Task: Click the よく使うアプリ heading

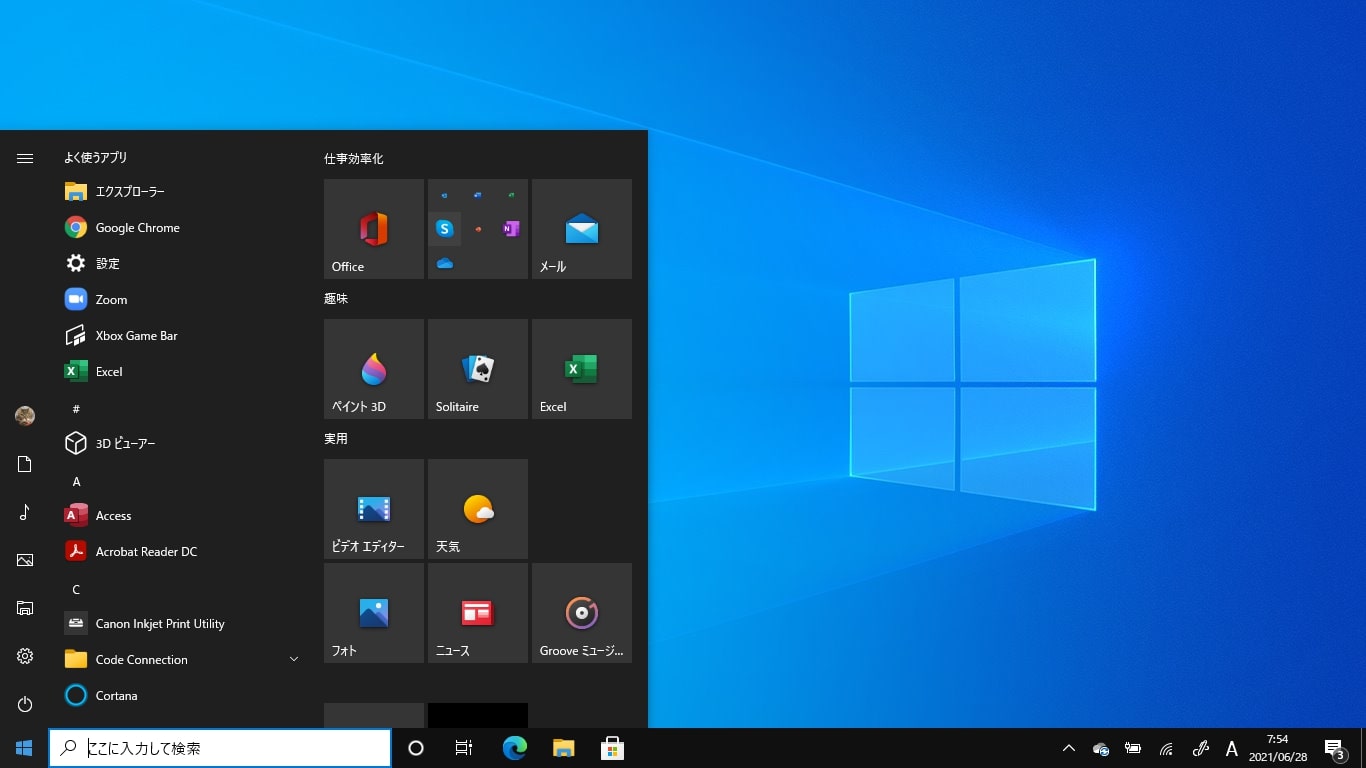Action: [x=96, y=157]
